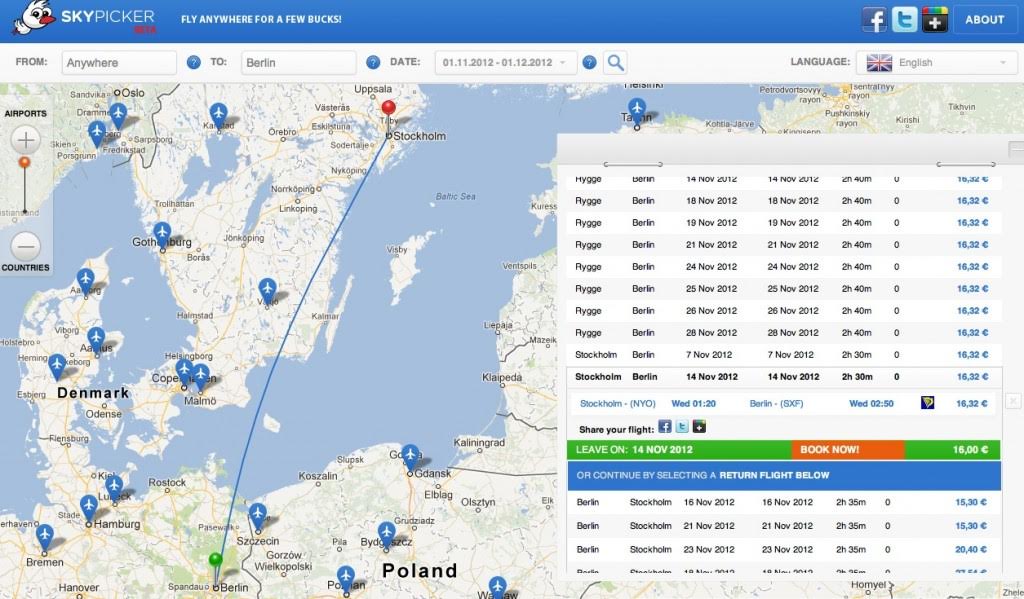Open the About page

coord(984,20)
